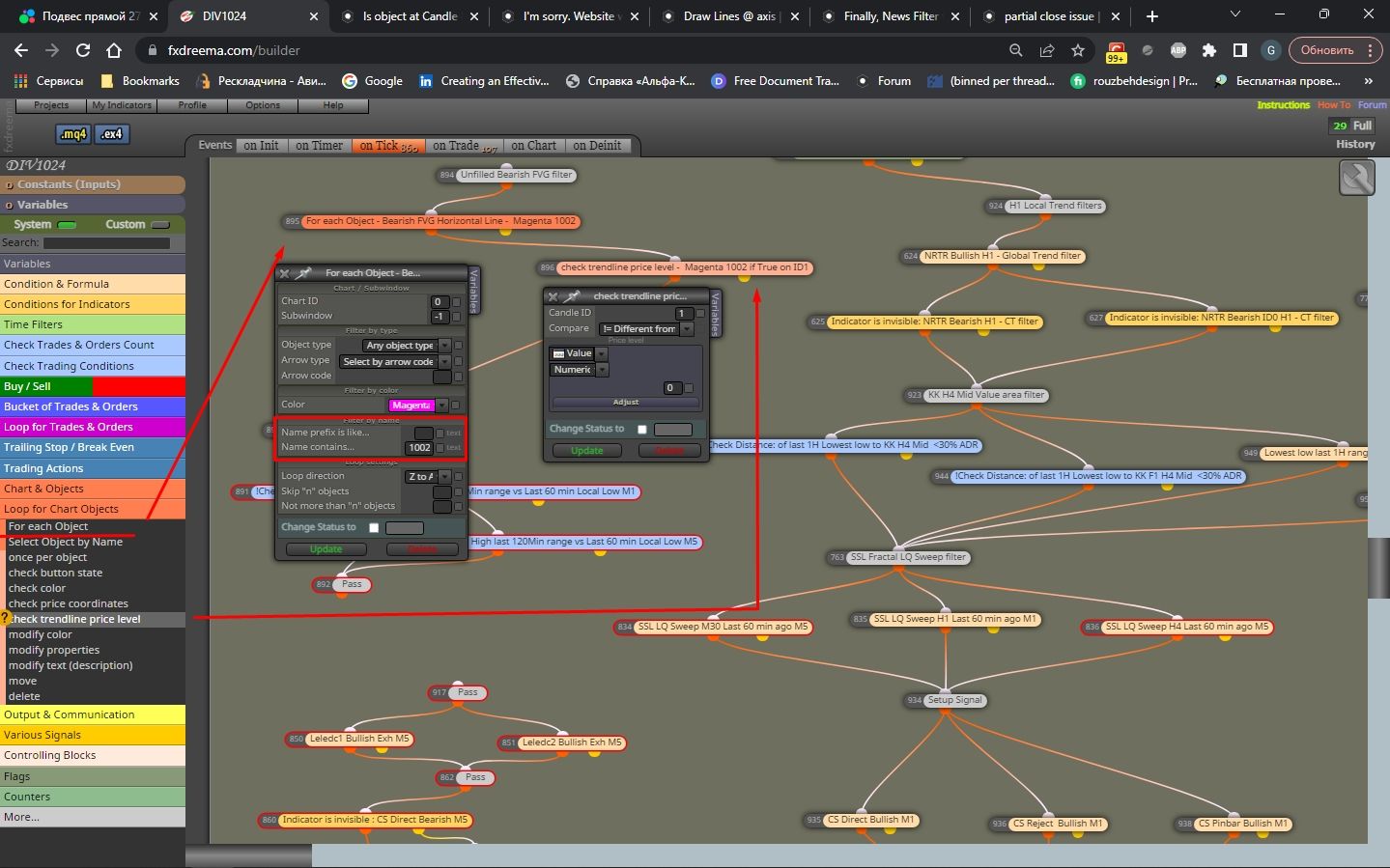This screenshot has width=1390, height=868.
Task: Open the Loop direction Z to A dropdown
Action: [428, 477]
